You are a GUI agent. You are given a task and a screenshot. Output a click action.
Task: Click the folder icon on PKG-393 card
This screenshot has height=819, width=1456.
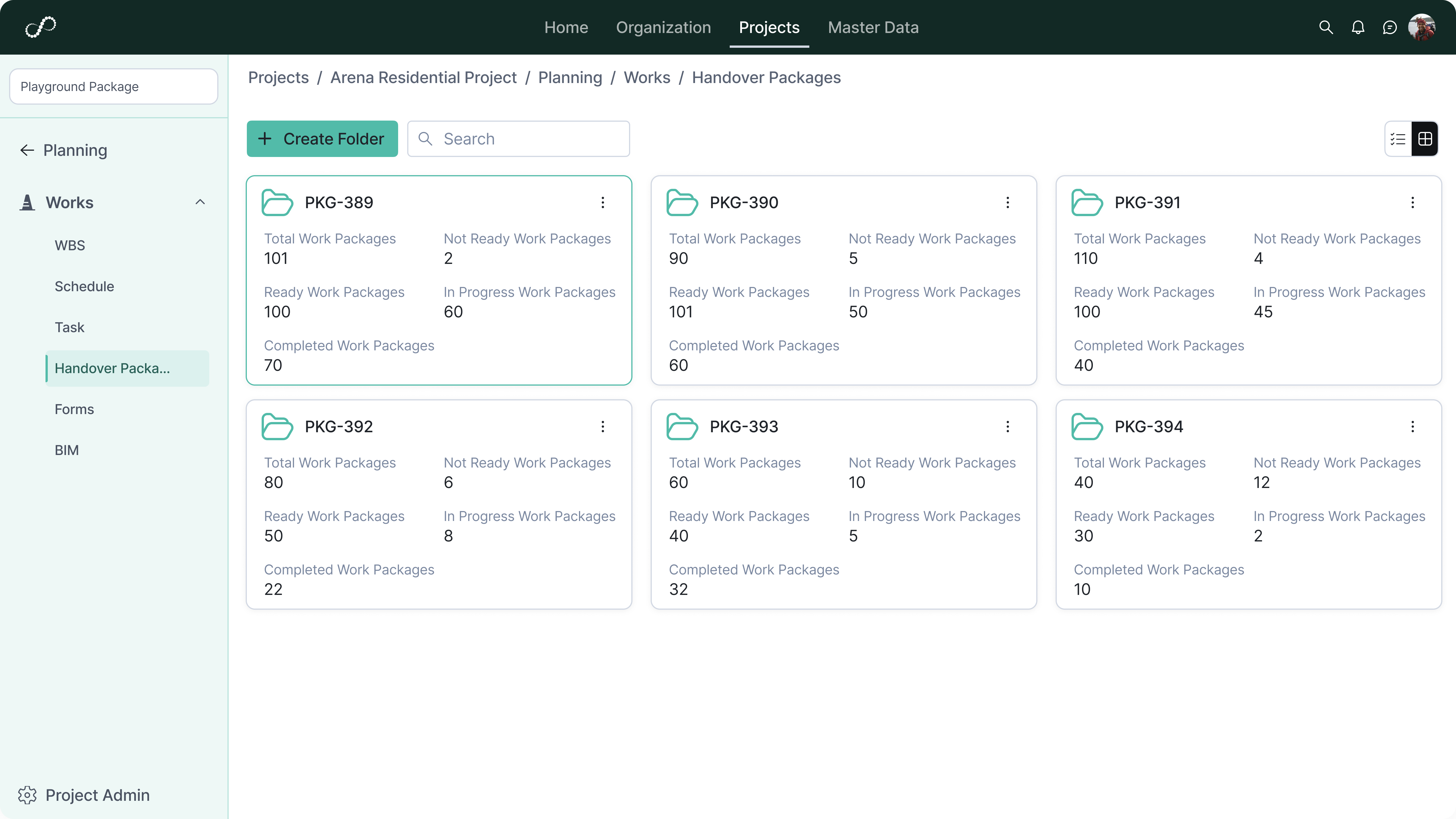682,427
